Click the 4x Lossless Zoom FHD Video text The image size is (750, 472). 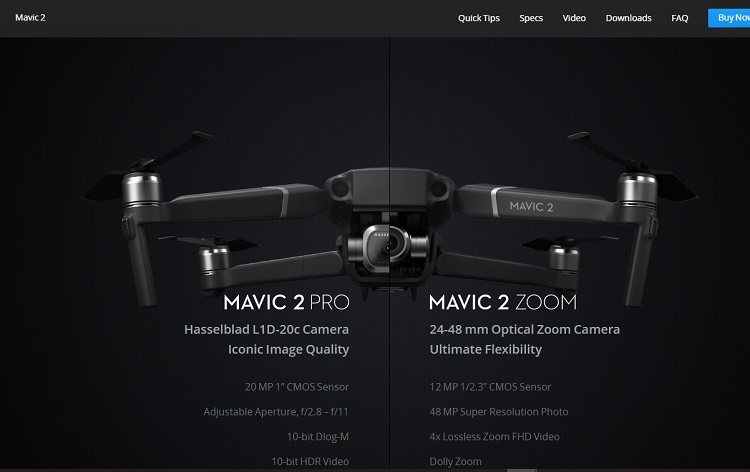pos(495,437)
